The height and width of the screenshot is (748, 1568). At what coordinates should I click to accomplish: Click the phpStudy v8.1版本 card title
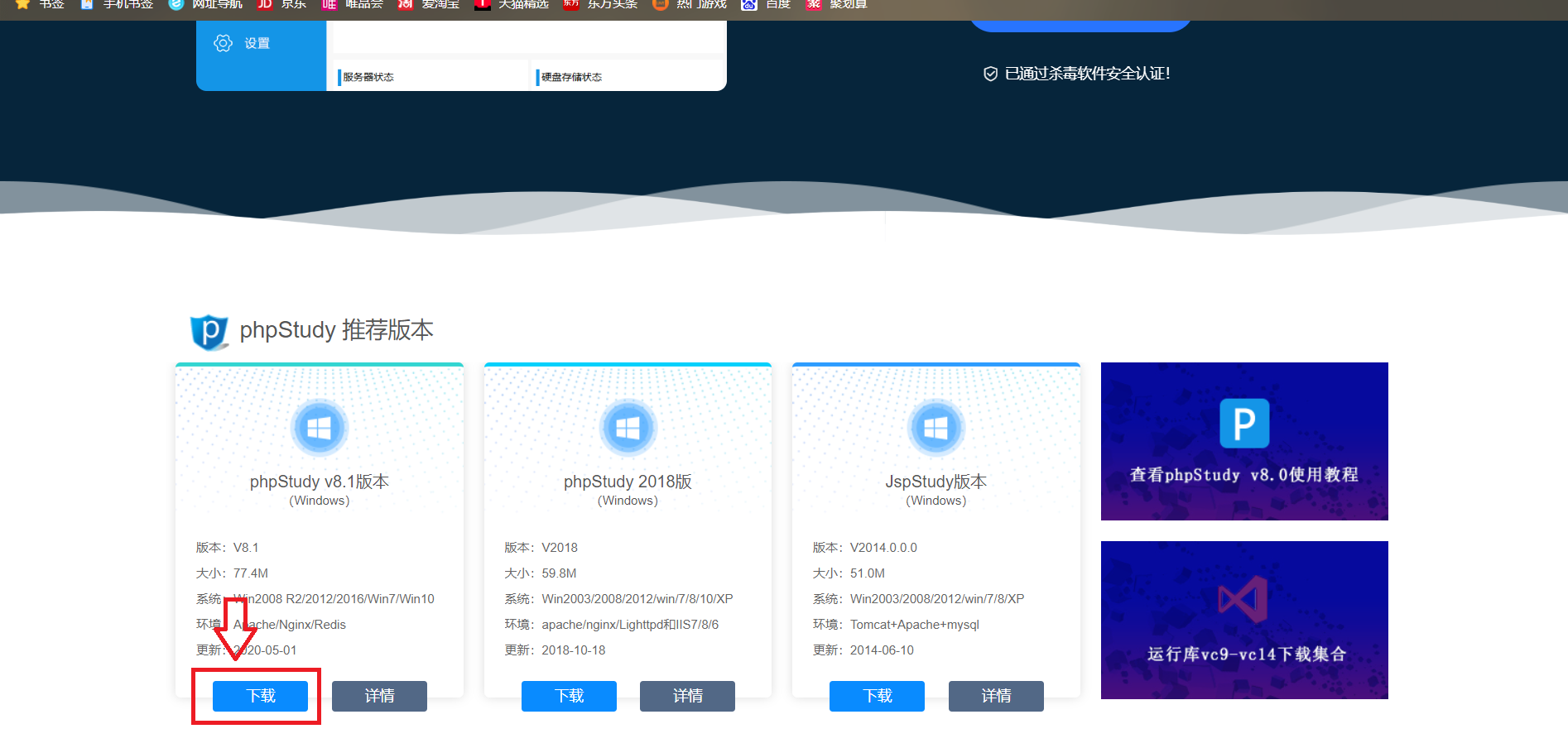320,482
